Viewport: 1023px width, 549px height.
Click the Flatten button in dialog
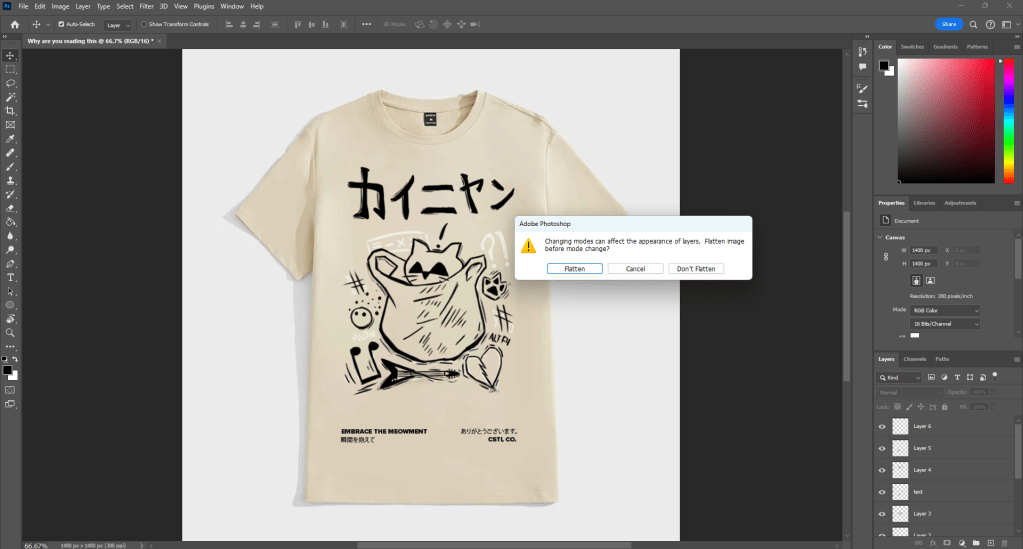(x=575, y=269)
